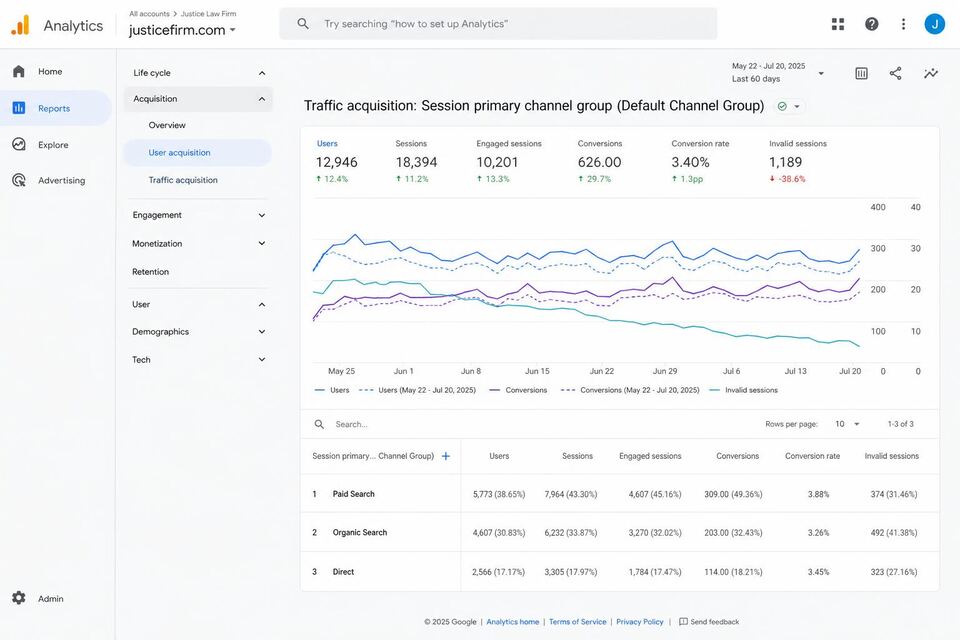Screen dimensions: 960x640
Task: Add dimension with the plus icon
Action: tap(446, 456)
